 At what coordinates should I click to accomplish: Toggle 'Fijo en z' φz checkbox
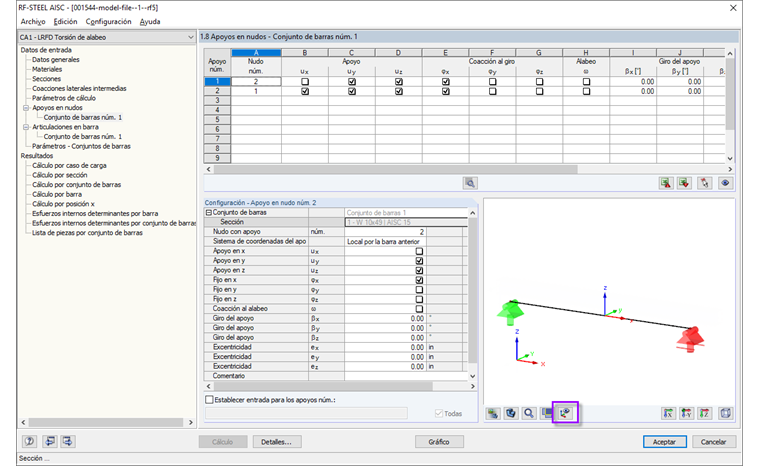click(x=419, y=299)
